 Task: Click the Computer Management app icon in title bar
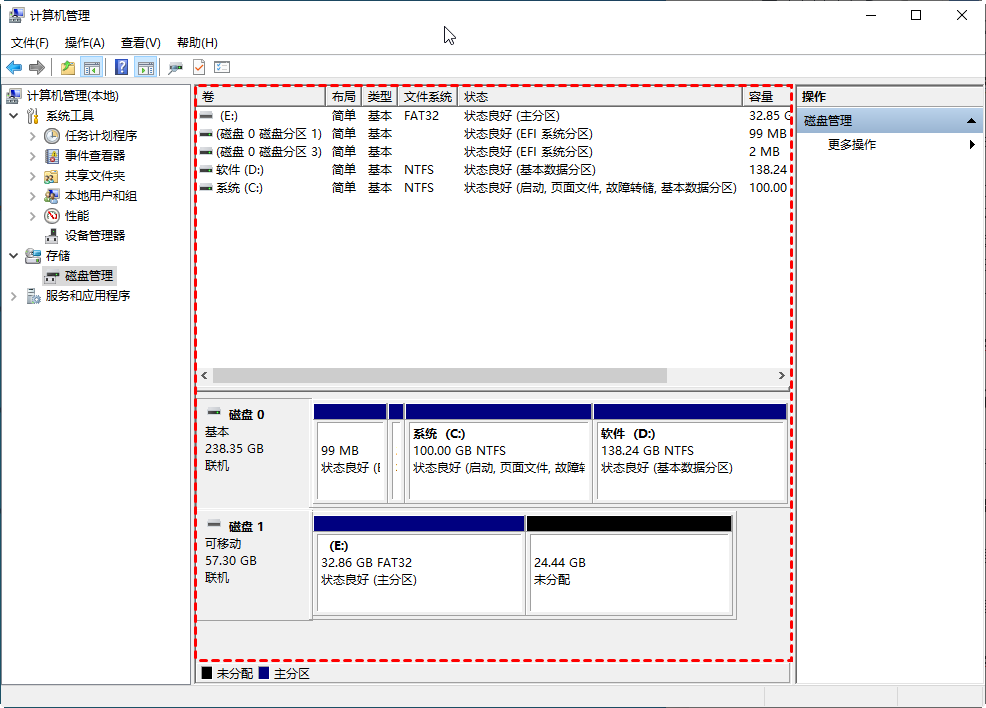[x=16, y=15]
